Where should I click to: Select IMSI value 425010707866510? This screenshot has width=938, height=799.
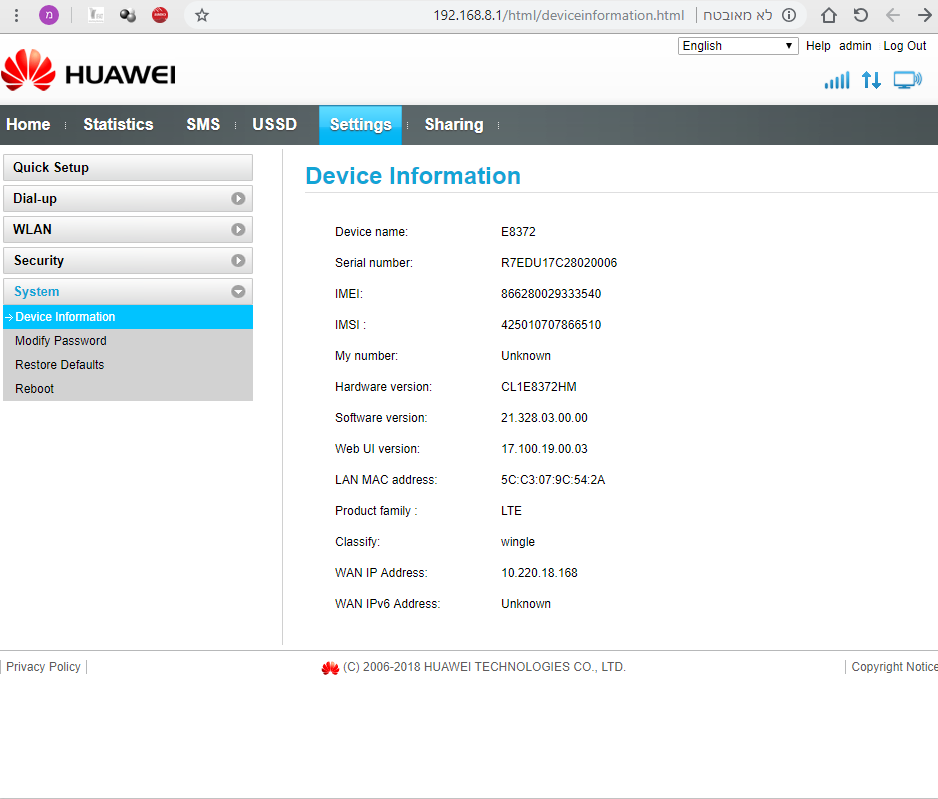pyautogui.click(x=551, y=325)
